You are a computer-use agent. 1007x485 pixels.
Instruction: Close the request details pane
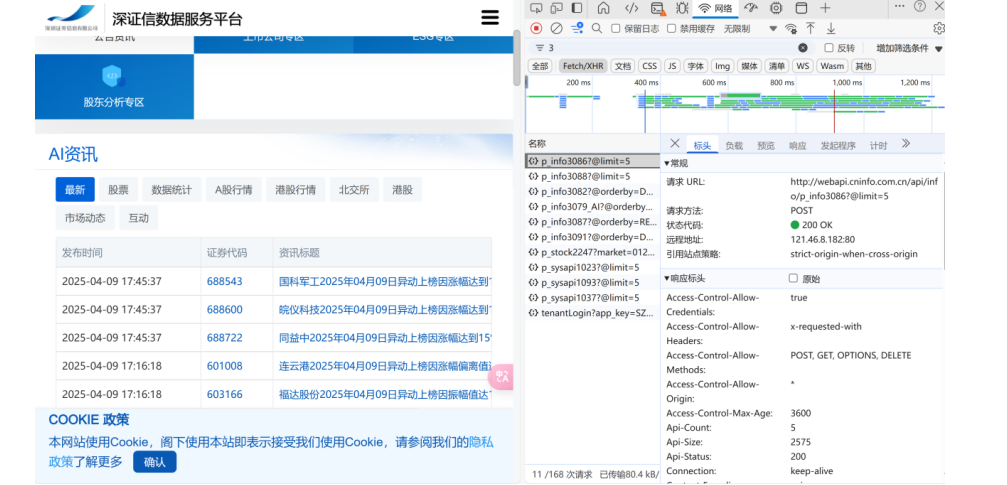(674, 143)
